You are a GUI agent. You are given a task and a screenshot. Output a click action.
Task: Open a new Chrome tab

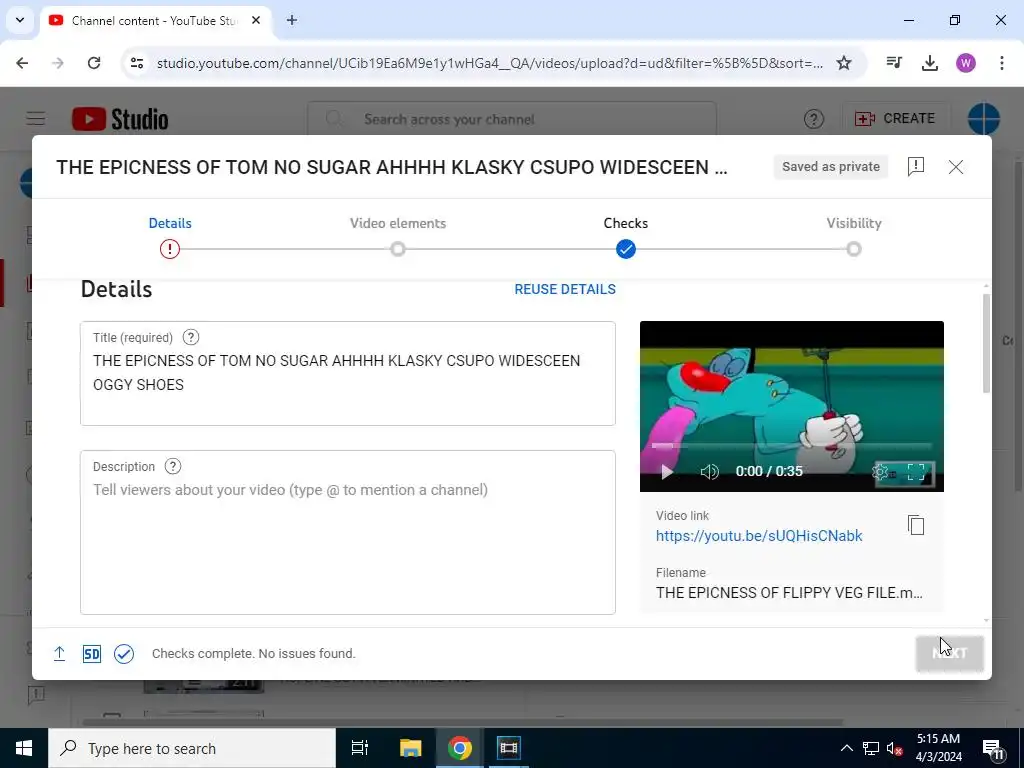click(x=292, y=20)
